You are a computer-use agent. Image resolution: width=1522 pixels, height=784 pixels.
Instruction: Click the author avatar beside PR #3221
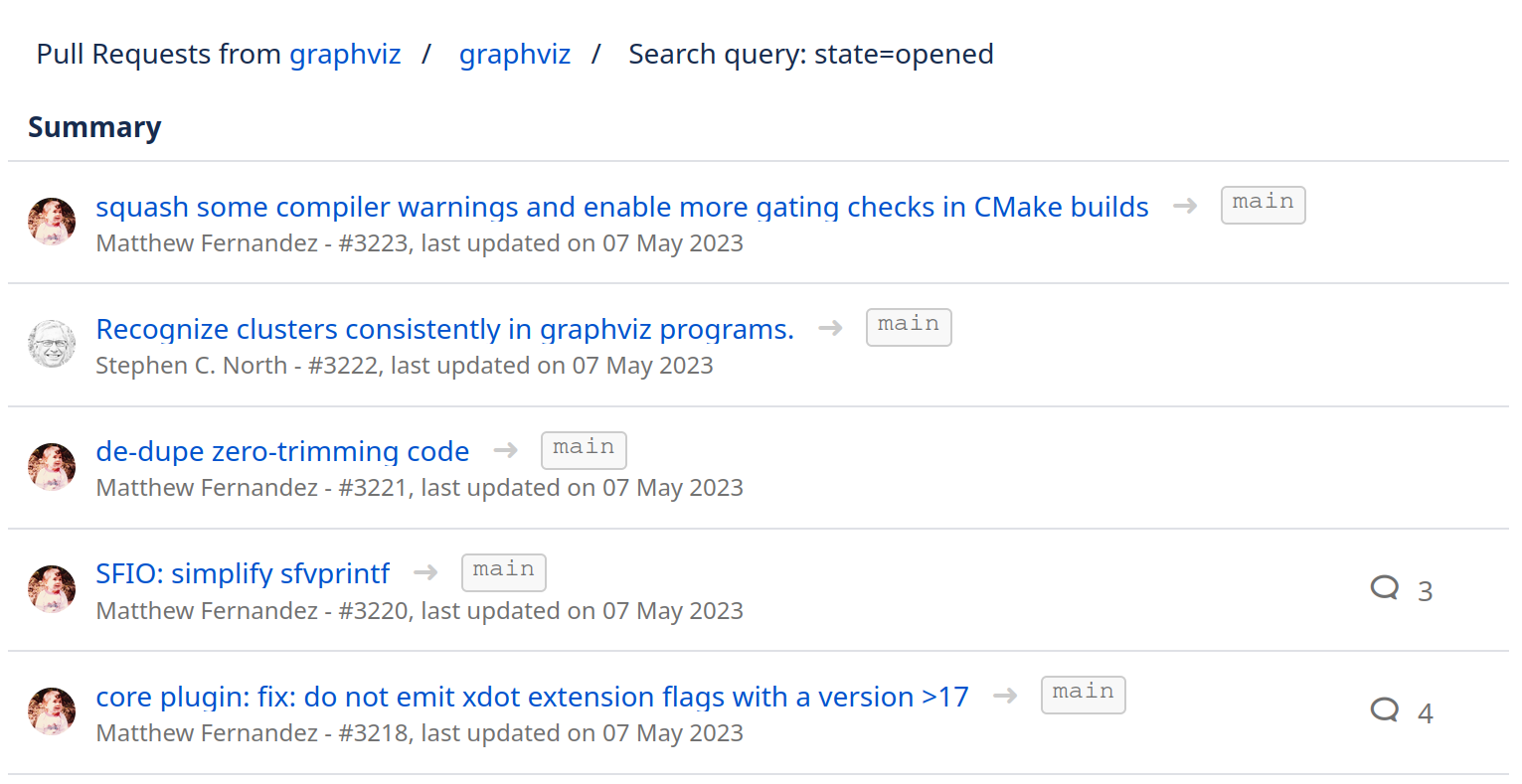coord(52,467)
